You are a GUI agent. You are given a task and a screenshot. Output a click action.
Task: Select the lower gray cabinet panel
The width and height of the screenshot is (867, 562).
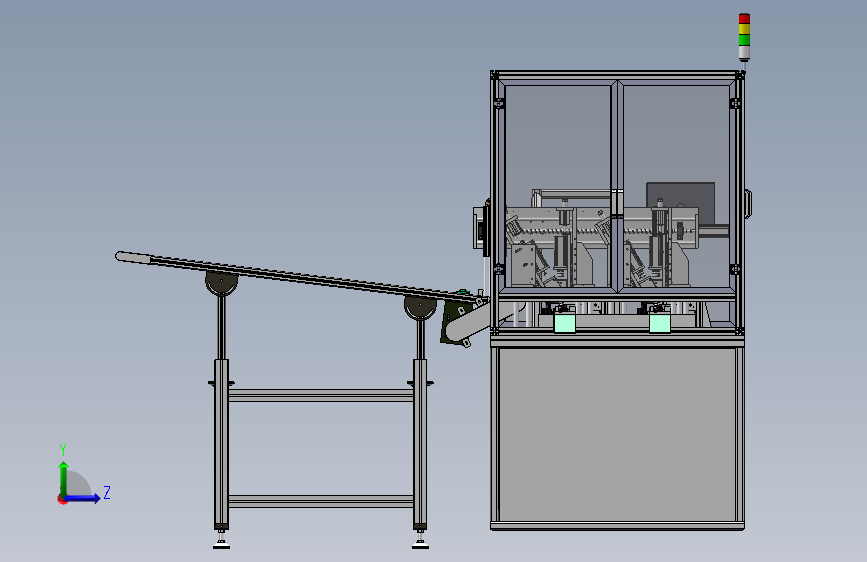(617, 435)
